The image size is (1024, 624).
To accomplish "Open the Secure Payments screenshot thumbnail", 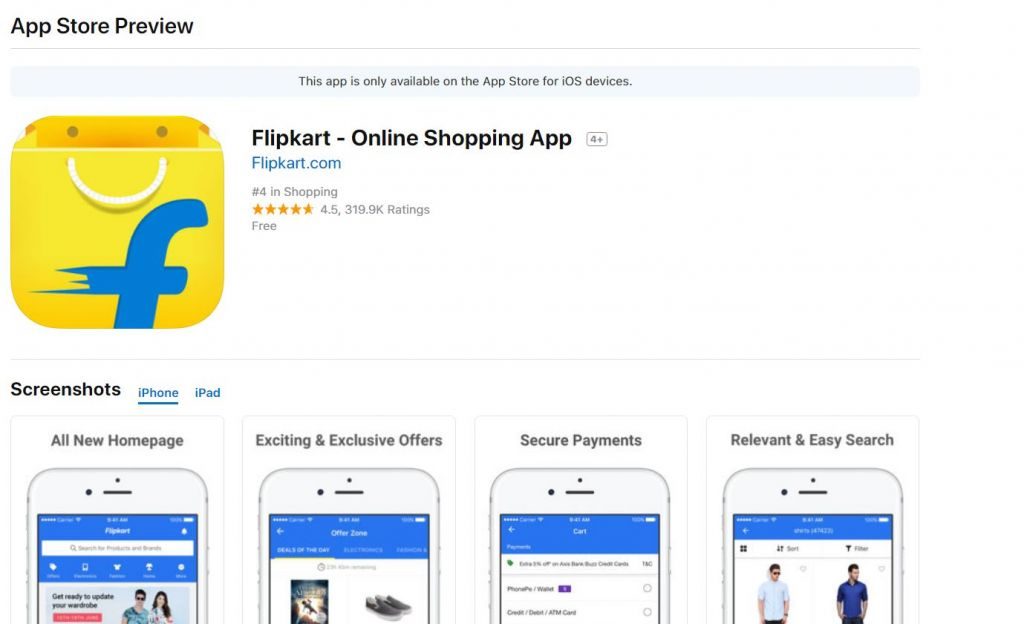I will pyautogui.click(x=581, y=520).
